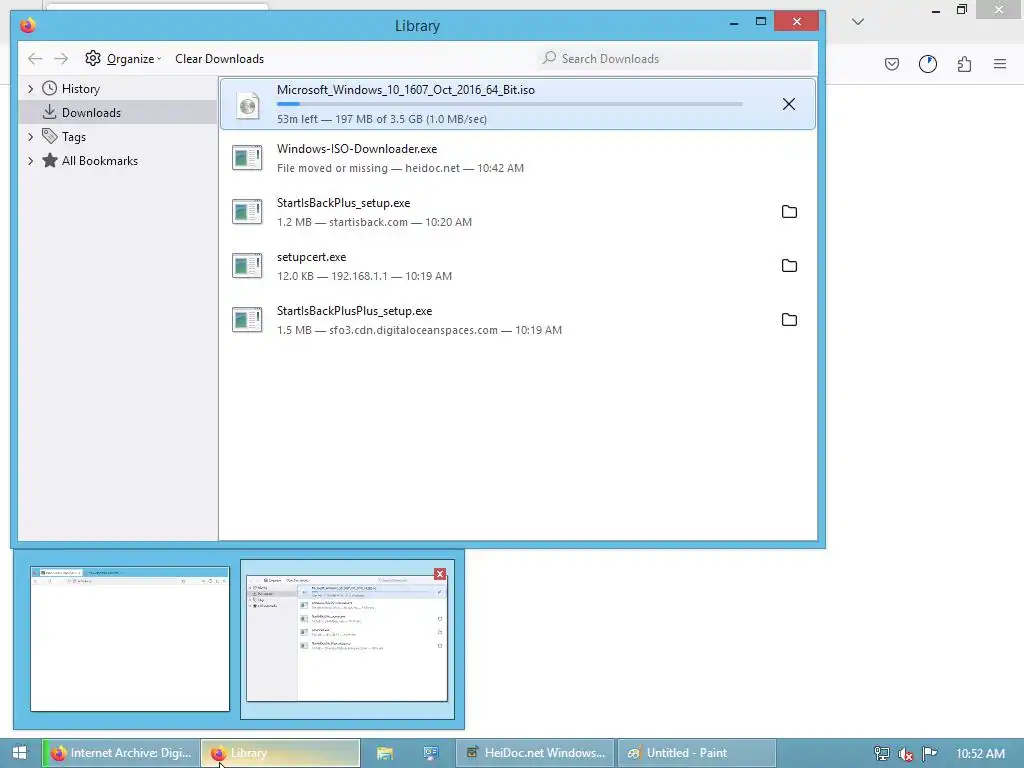The image size is (1024, 768).
Task: Open Firefox downloads progress indicator
Action: (x=928, y=64)
